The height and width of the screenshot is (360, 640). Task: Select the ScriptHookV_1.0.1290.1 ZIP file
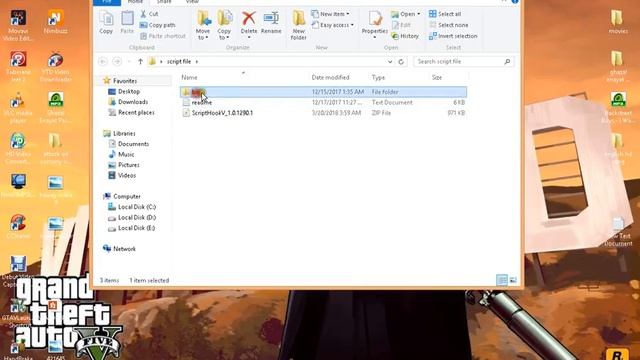pos(222,113)
